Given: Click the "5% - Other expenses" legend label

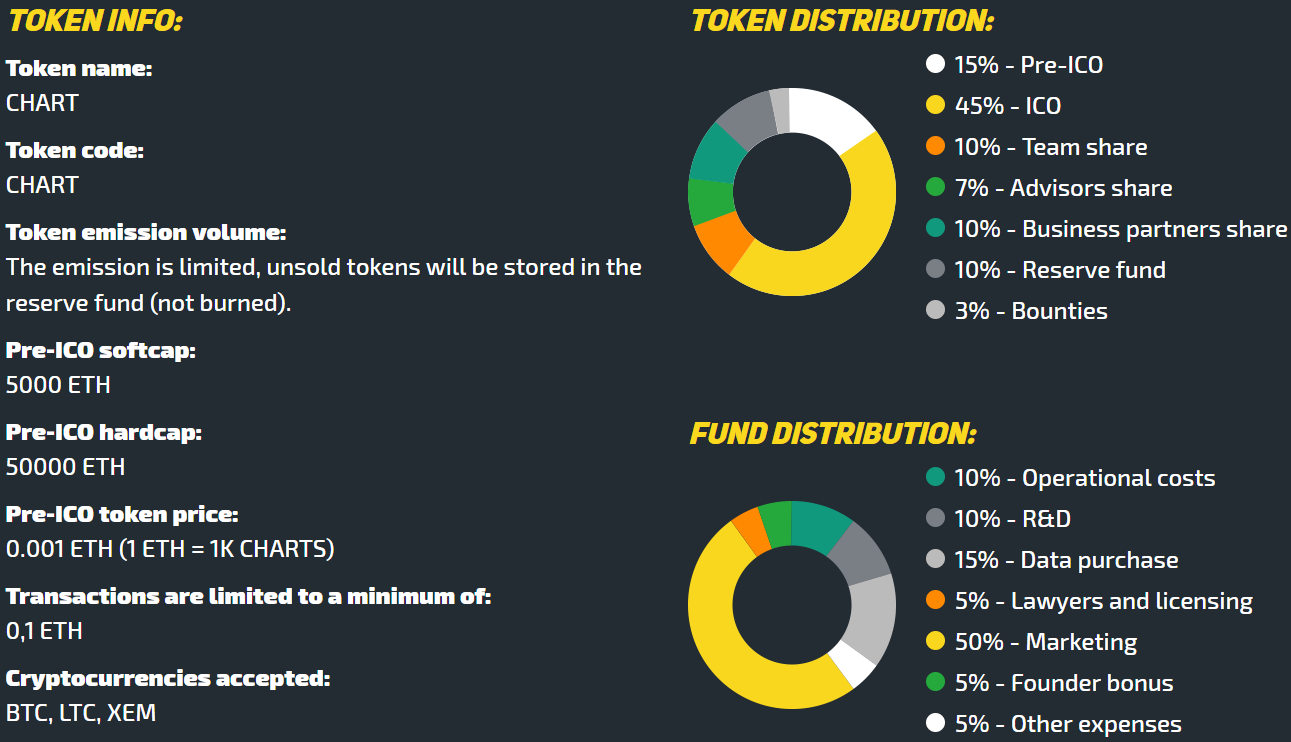Looking at the screenshot, I should (1067, 723).
